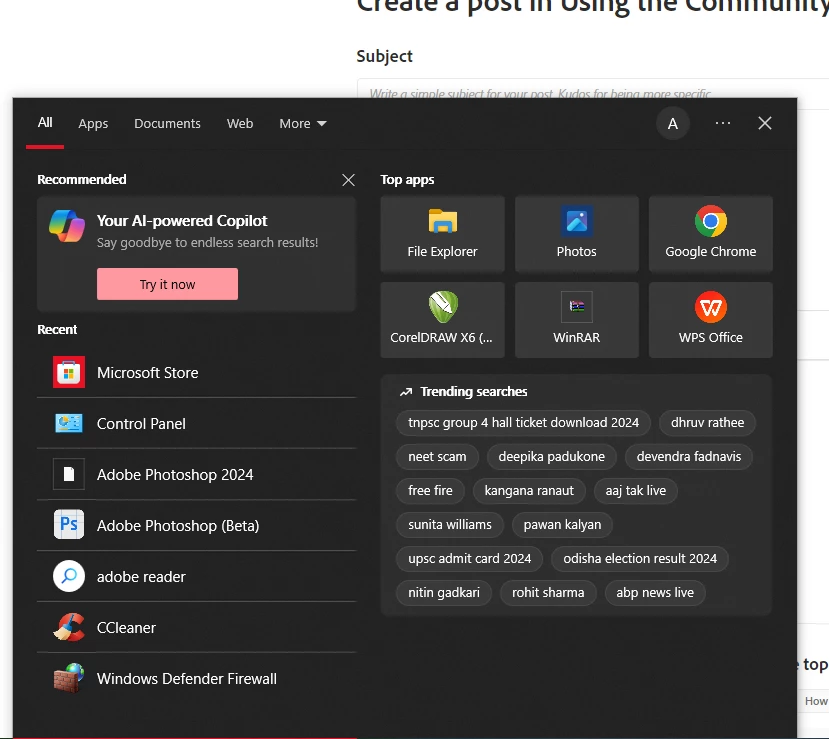829x739 pixels.
Task: Open Control Panel from Recent list
Action: pos(197,423)
